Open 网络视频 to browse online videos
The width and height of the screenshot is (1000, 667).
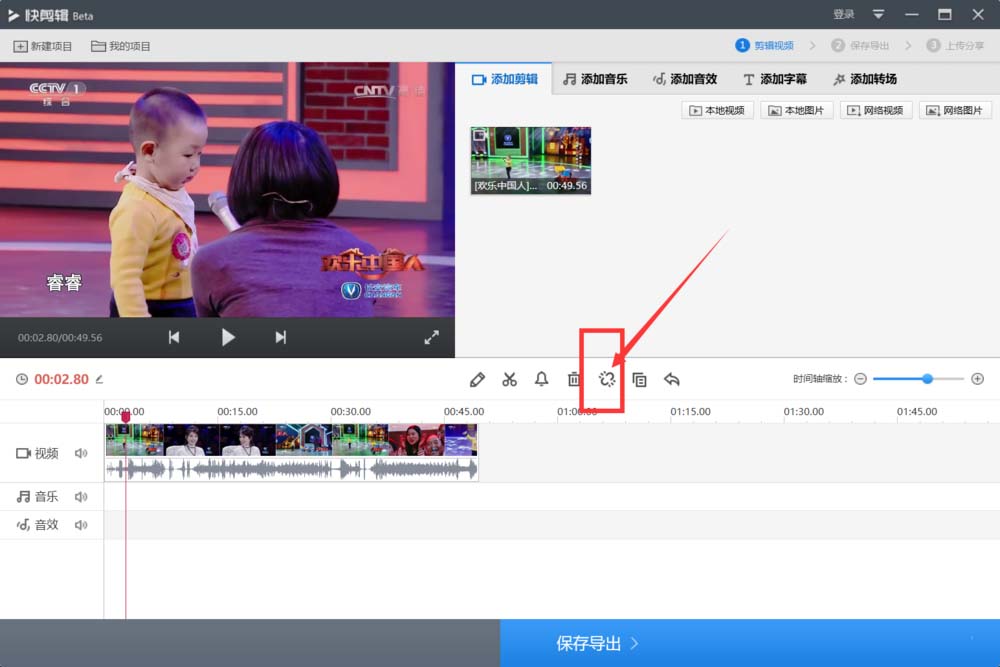pyautogui.click(x=876, y=109)
